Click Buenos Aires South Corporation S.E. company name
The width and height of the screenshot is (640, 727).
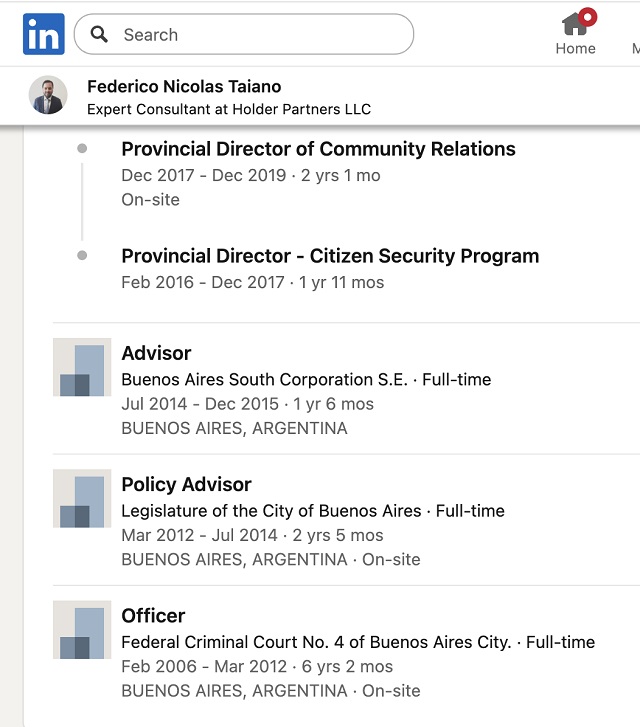(264, 380)
